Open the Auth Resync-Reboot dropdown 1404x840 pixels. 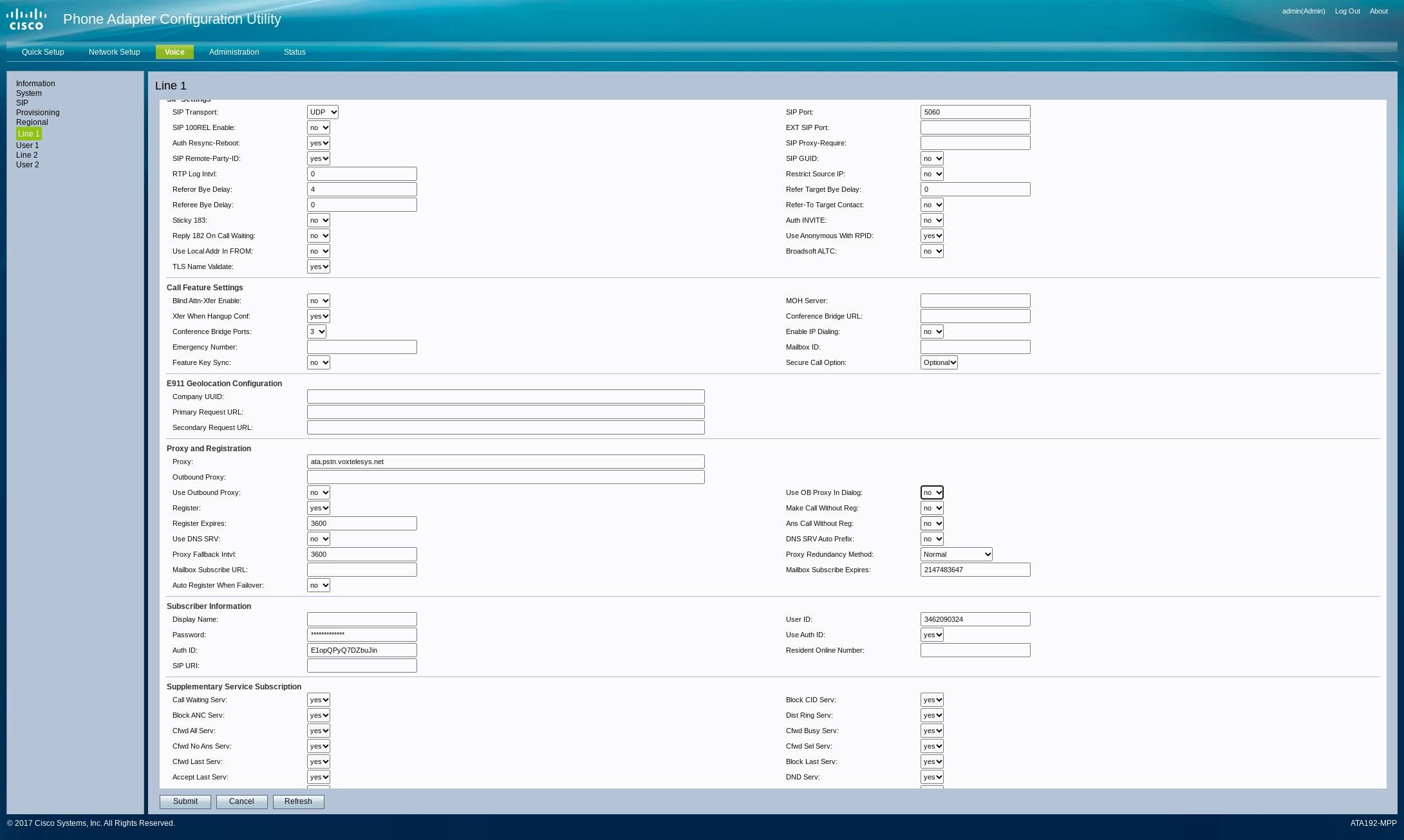click(319, 143)
